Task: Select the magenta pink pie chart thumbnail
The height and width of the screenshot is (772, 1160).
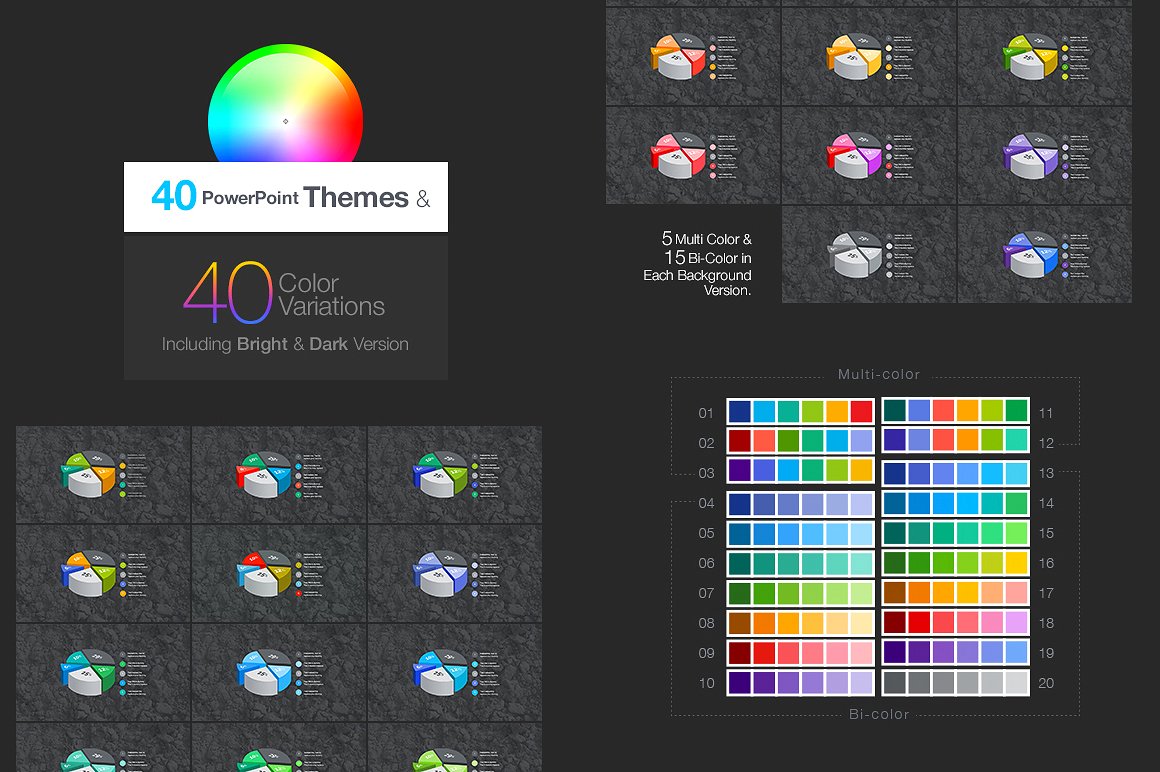Action: pyautogui.click(x=869, y=155)
